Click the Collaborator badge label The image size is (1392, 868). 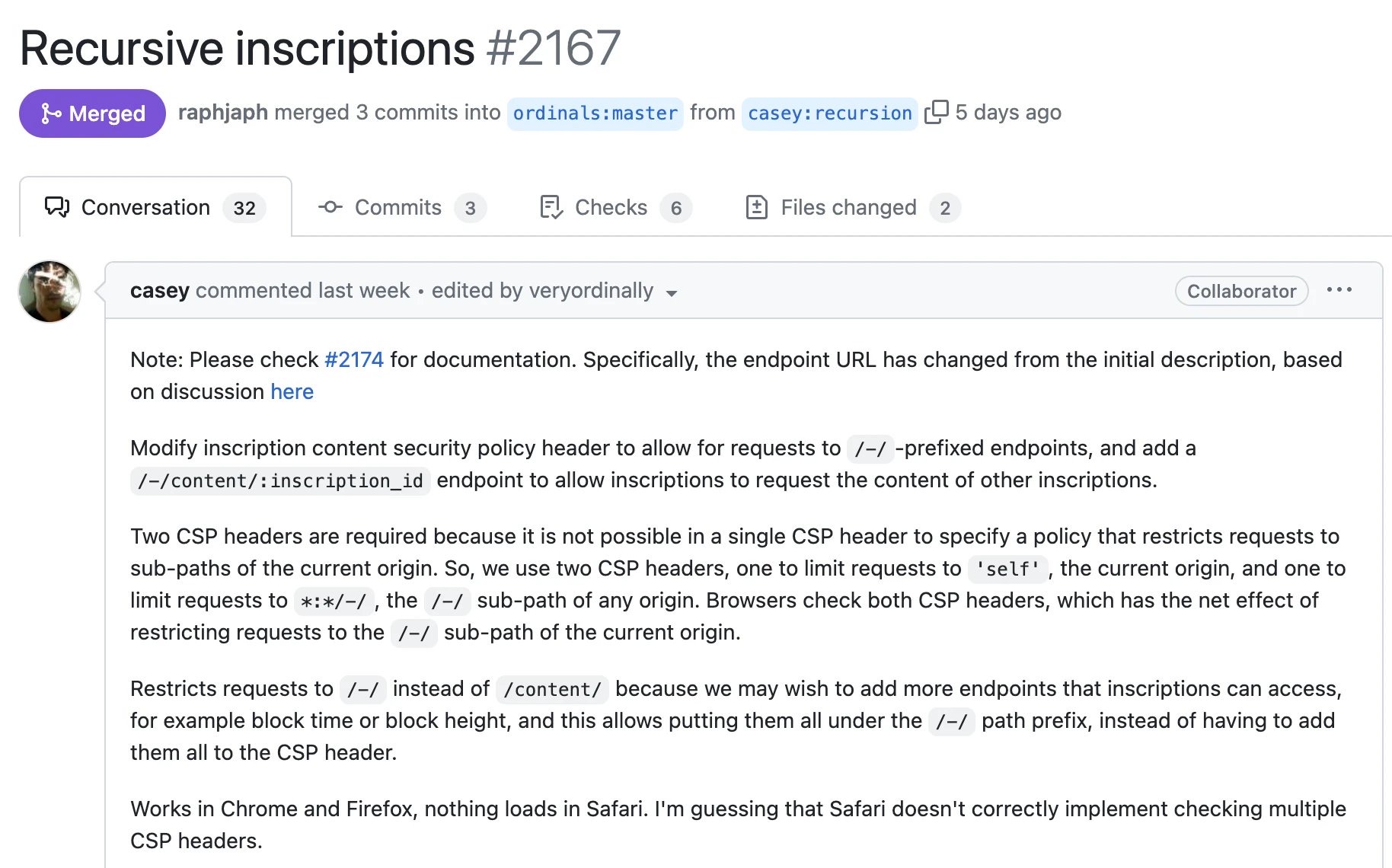(x=1241, y=291)
